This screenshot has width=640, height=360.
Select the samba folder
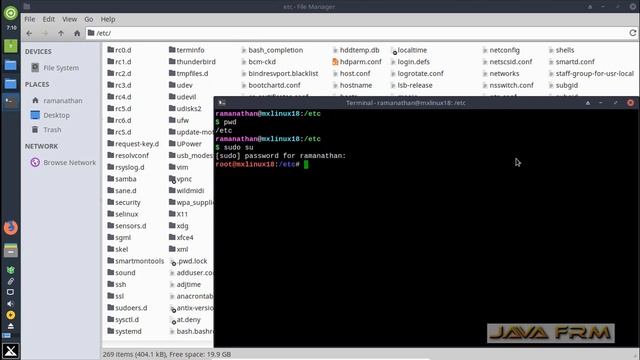122,179
